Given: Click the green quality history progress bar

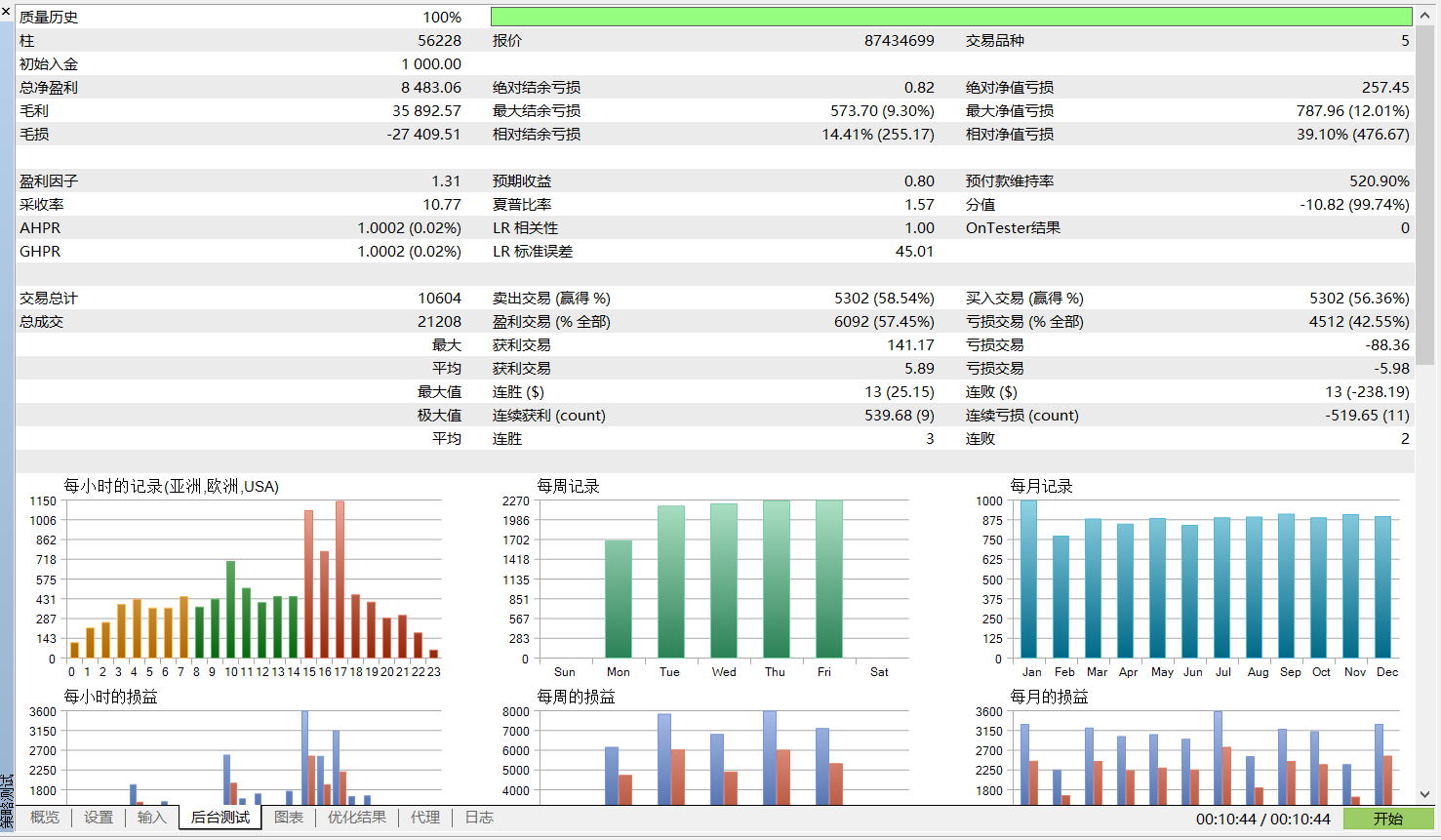Looking at the screenshot, I should pos(951,16).
